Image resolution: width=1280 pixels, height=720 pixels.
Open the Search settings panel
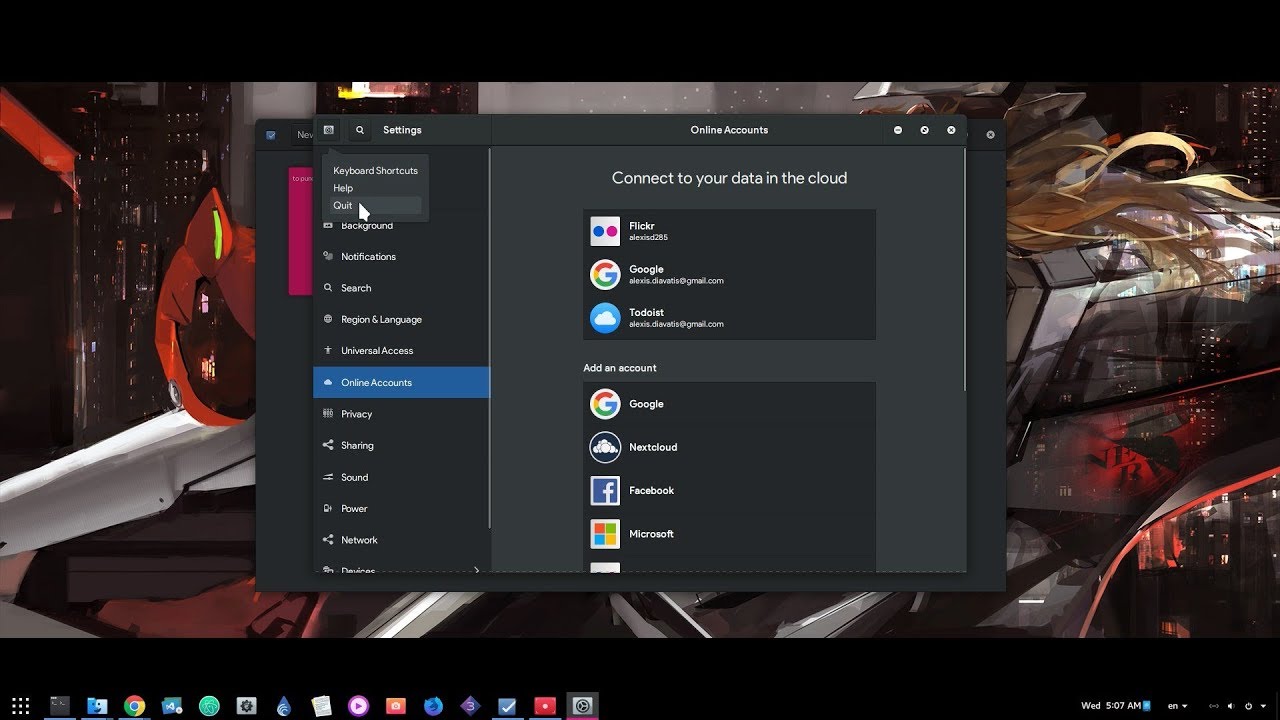click(x=401, y=288)
